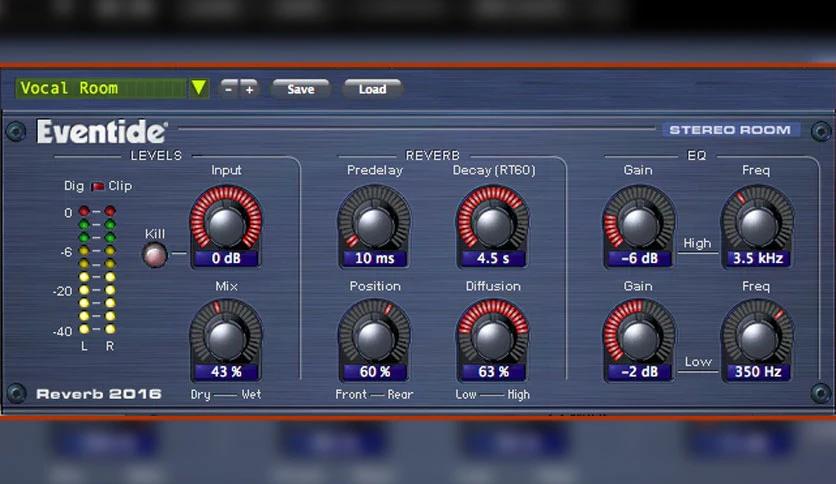836x484 pixels.
Task: Click the 60 % position value display
Action: tap(374, 372)
